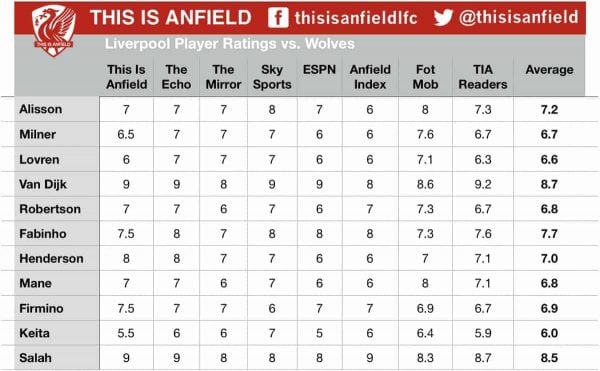Click the Salah row label
This screenshot has height=371, width=600.
(x=35, y=358)
